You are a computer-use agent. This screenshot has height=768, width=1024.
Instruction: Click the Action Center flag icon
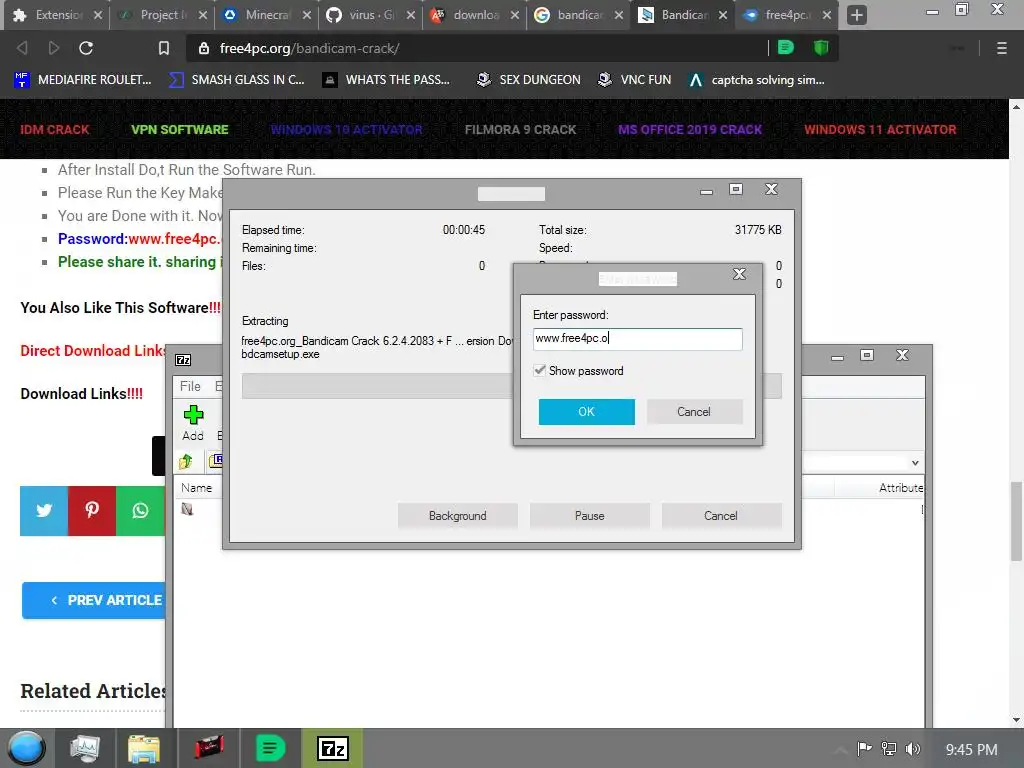[x=864, y=749]
